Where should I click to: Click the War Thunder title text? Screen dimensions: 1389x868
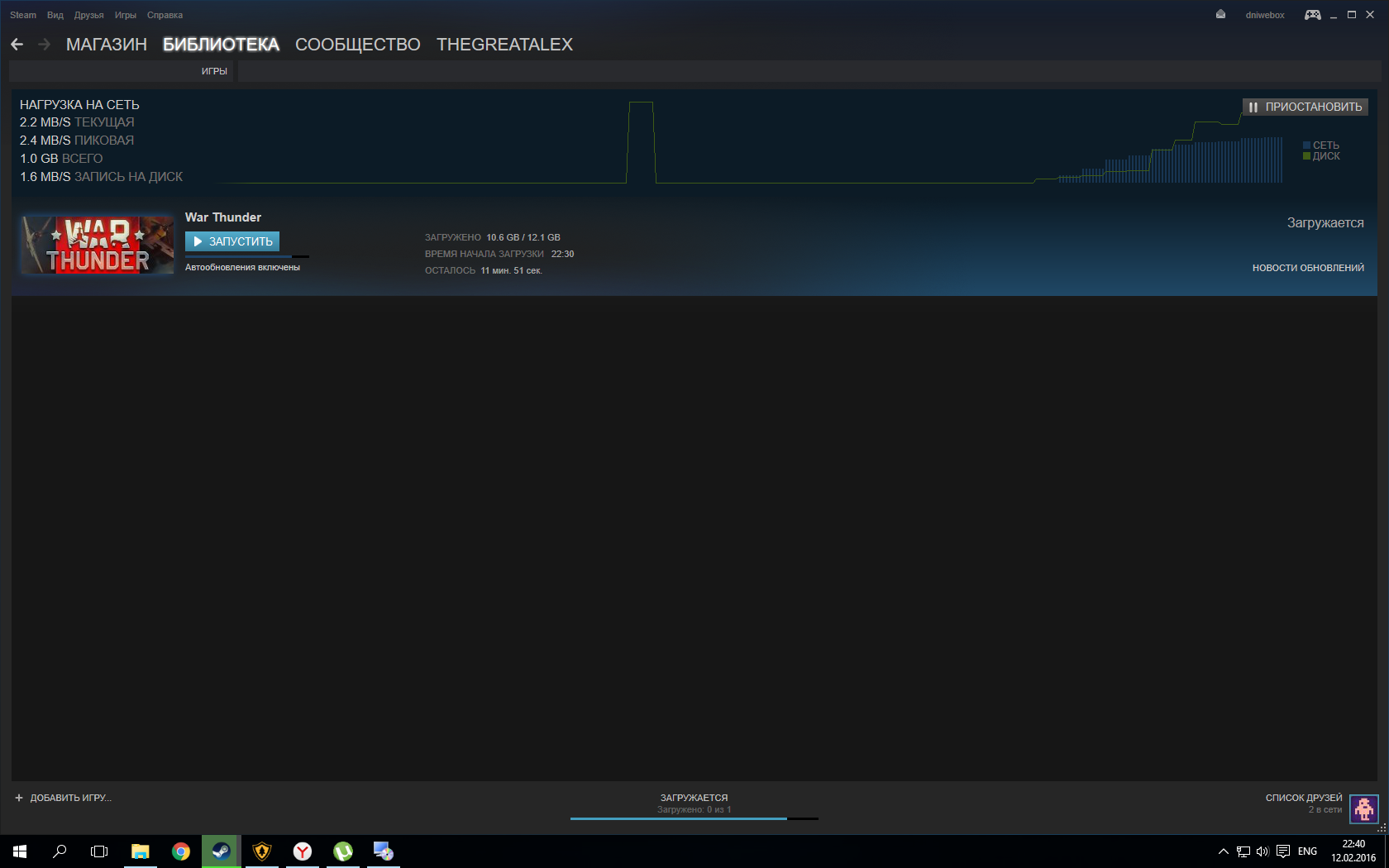pos(223,217)
